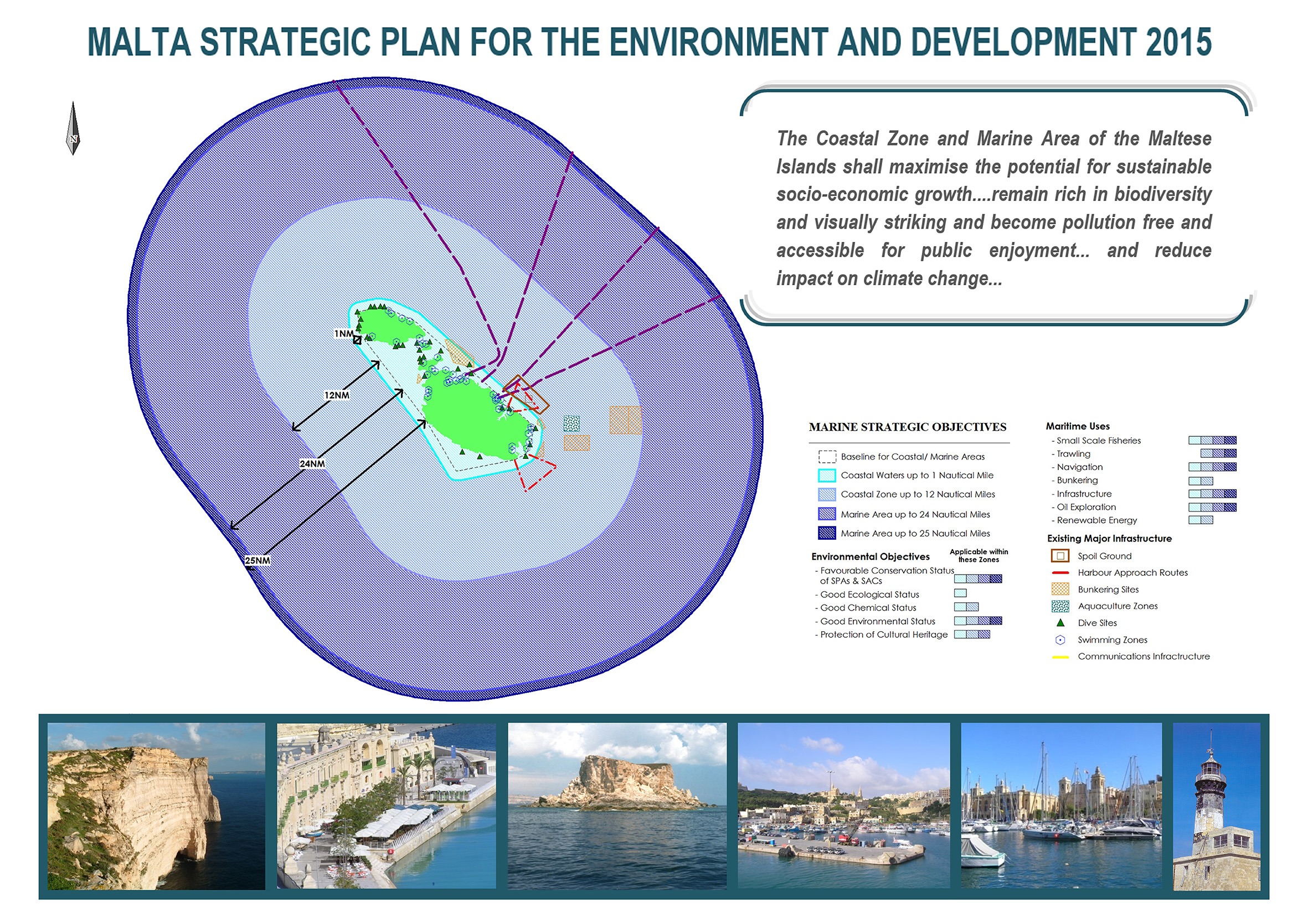Click the Renewable Energy text
Screen dimensions: 1308x924
pos(1096,520)
